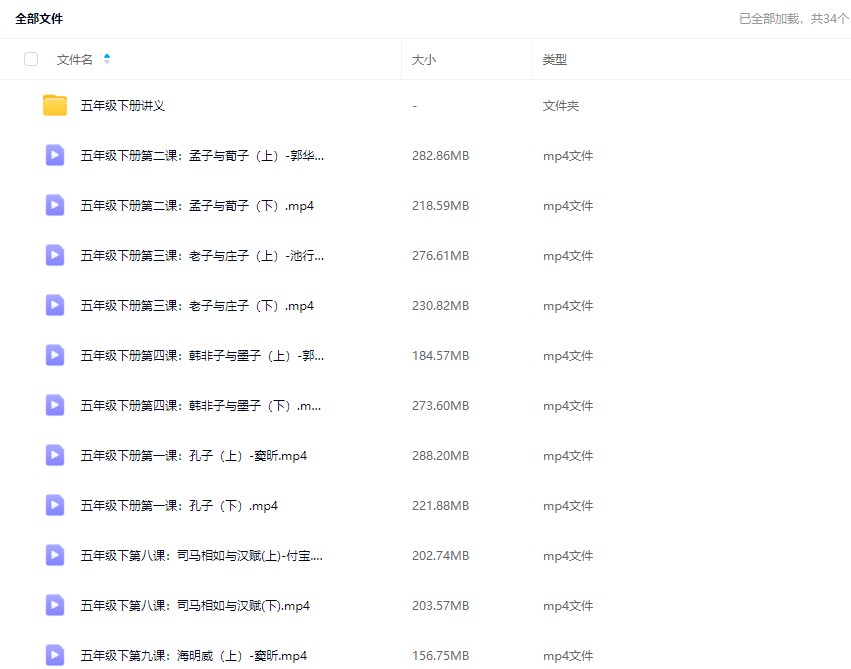Open the 五年级下册讲义 folder icon

coord(55,105)
